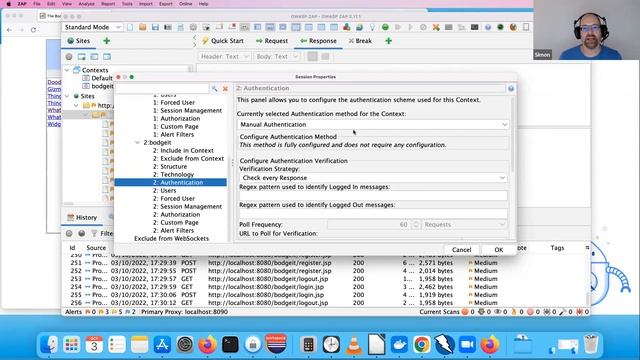Open Google Chrome from the Dock

[422, 344]
